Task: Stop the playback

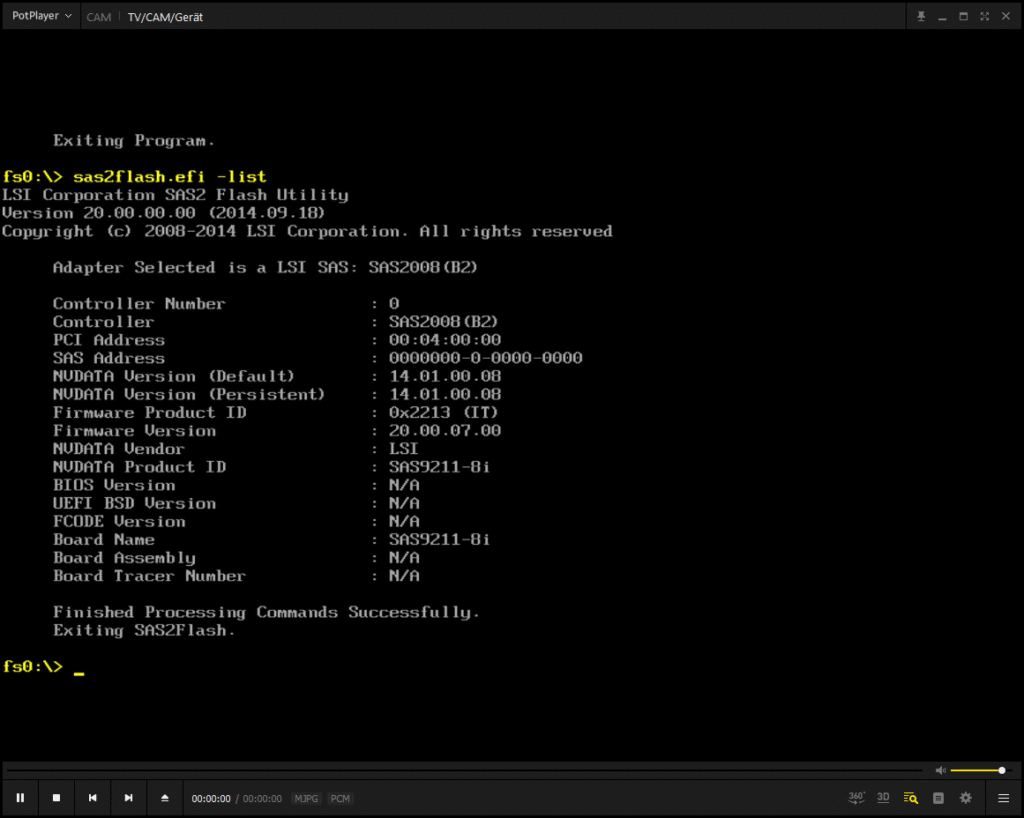Action: tap(56, 798)
